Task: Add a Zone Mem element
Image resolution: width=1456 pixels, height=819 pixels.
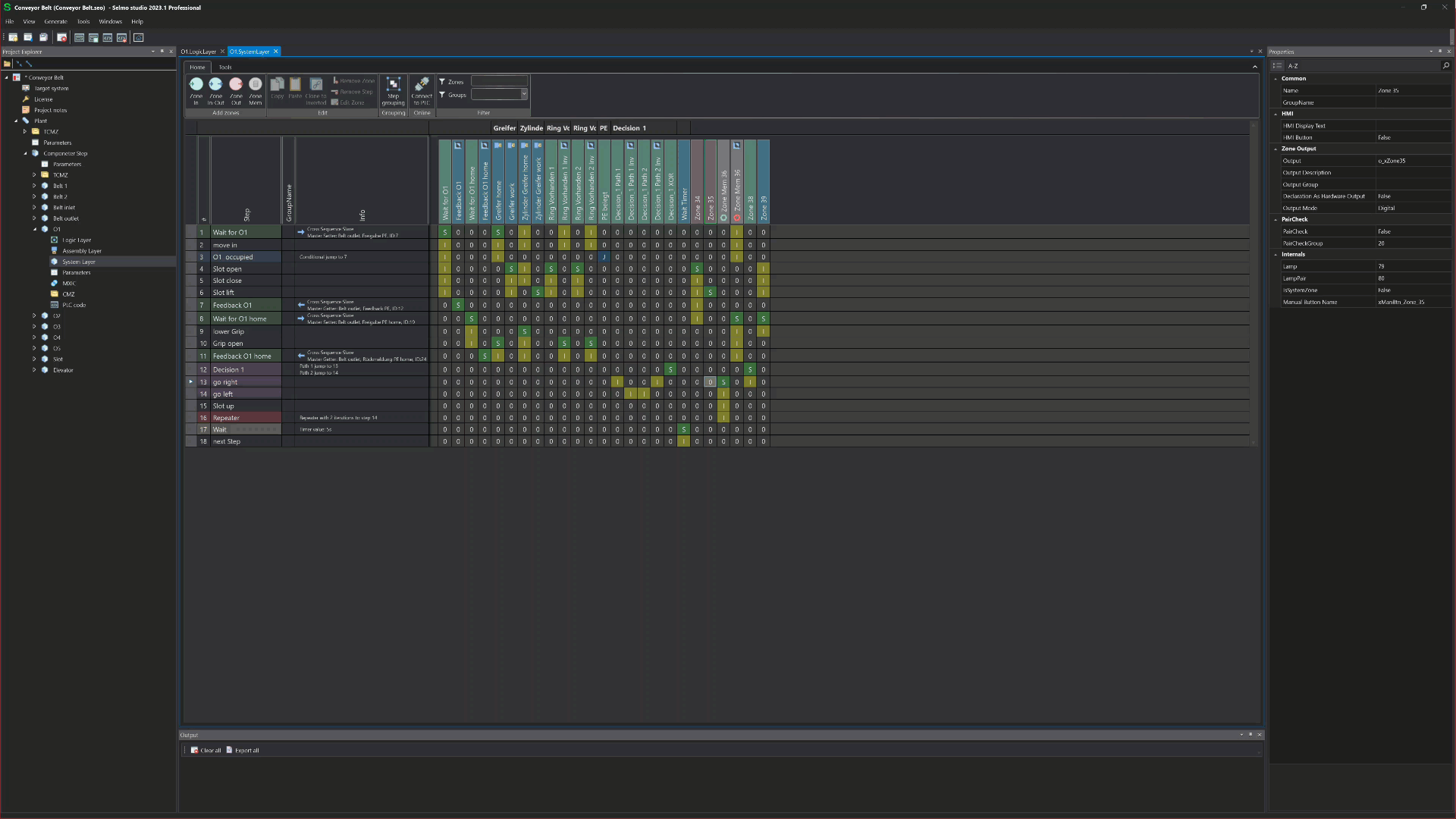Action: pyautogui.click(x=256, y=89)
